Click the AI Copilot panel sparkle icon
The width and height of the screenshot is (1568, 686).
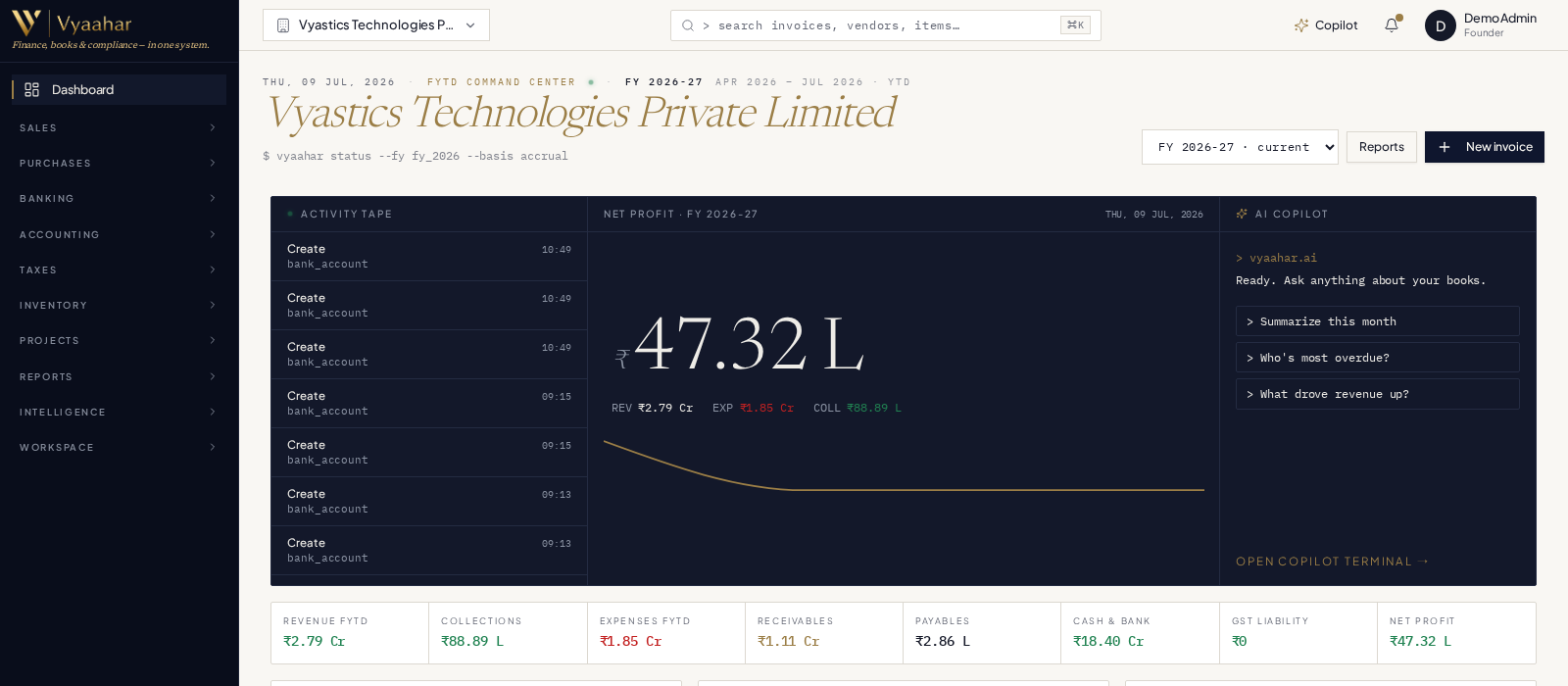pyautogui.click(x=1242, y=214)
